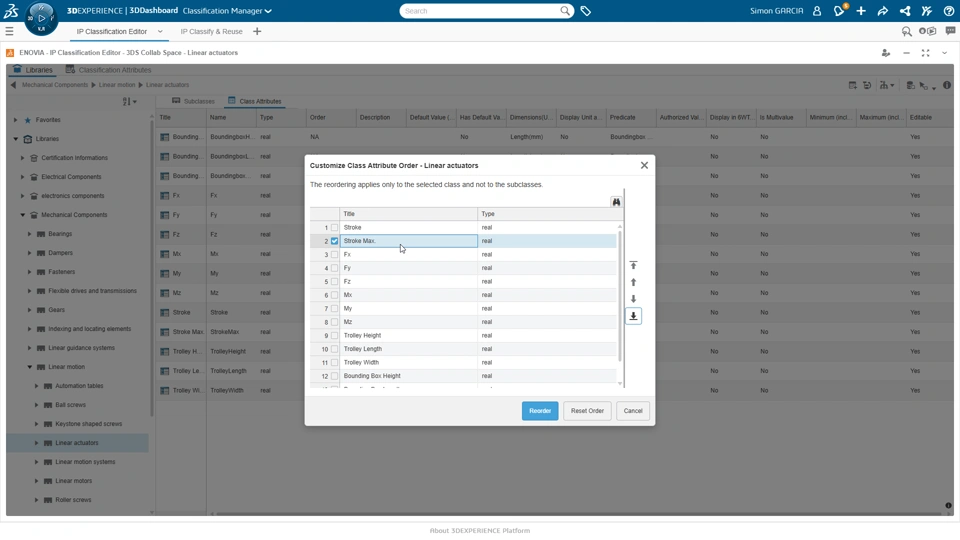The image size is (960, 540).
Task: Select the Classification Attributes tab
Action: pos(108,70)
